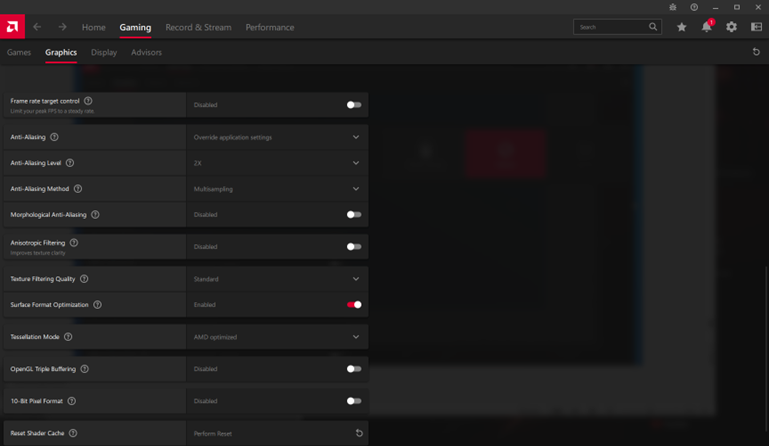Open favorites star icon
769x446 pixels.
click(x=682, y=27)
